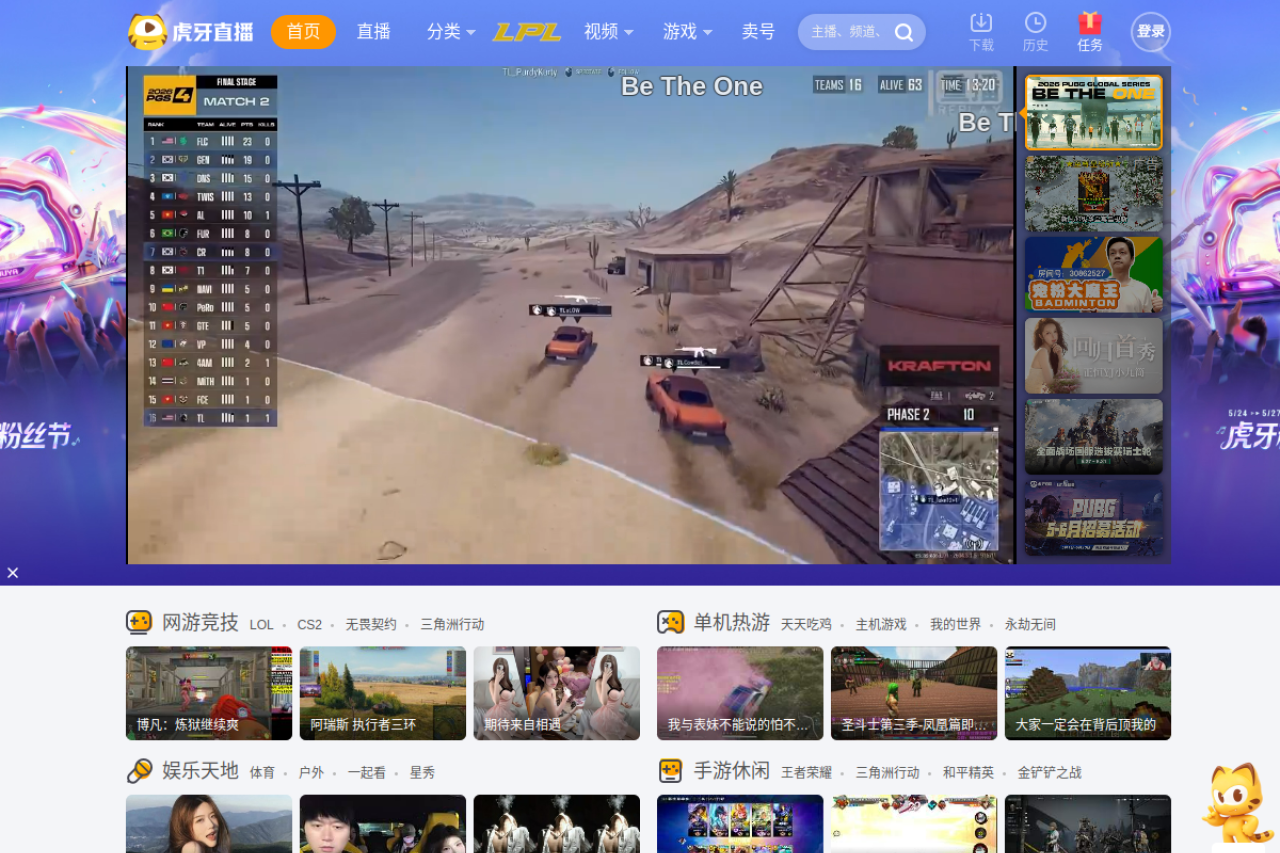Open the 手游休闲 section heading
The width and height of the screenshot is (1280, 853).
coord(732,771)
